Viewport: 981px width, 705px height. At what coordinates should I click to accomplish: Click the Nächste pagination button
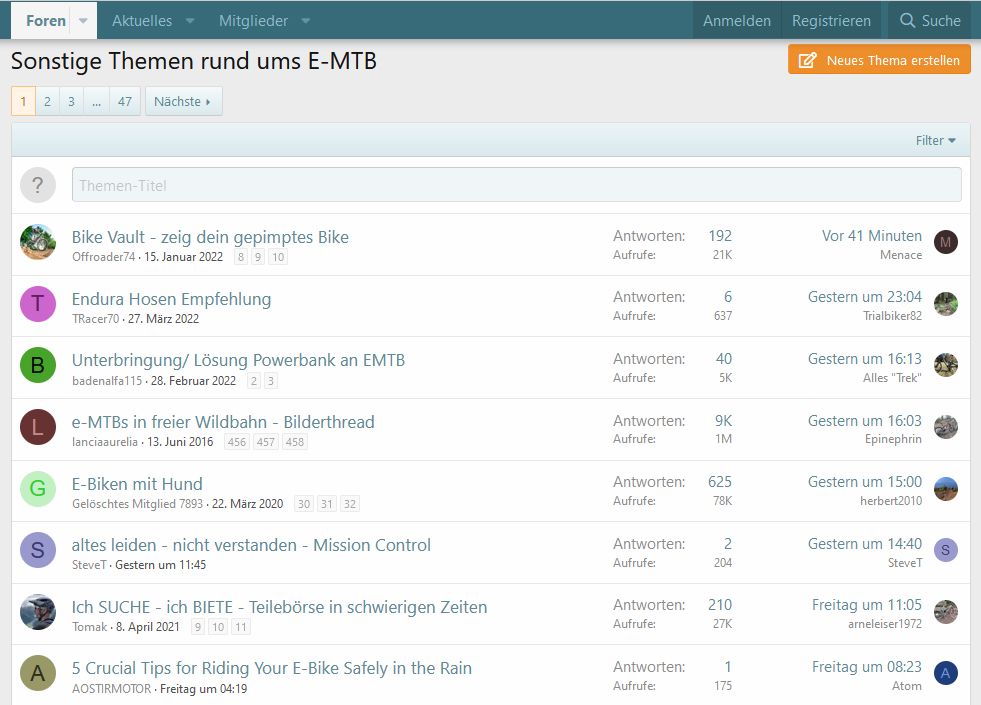(x=183, y=101)
